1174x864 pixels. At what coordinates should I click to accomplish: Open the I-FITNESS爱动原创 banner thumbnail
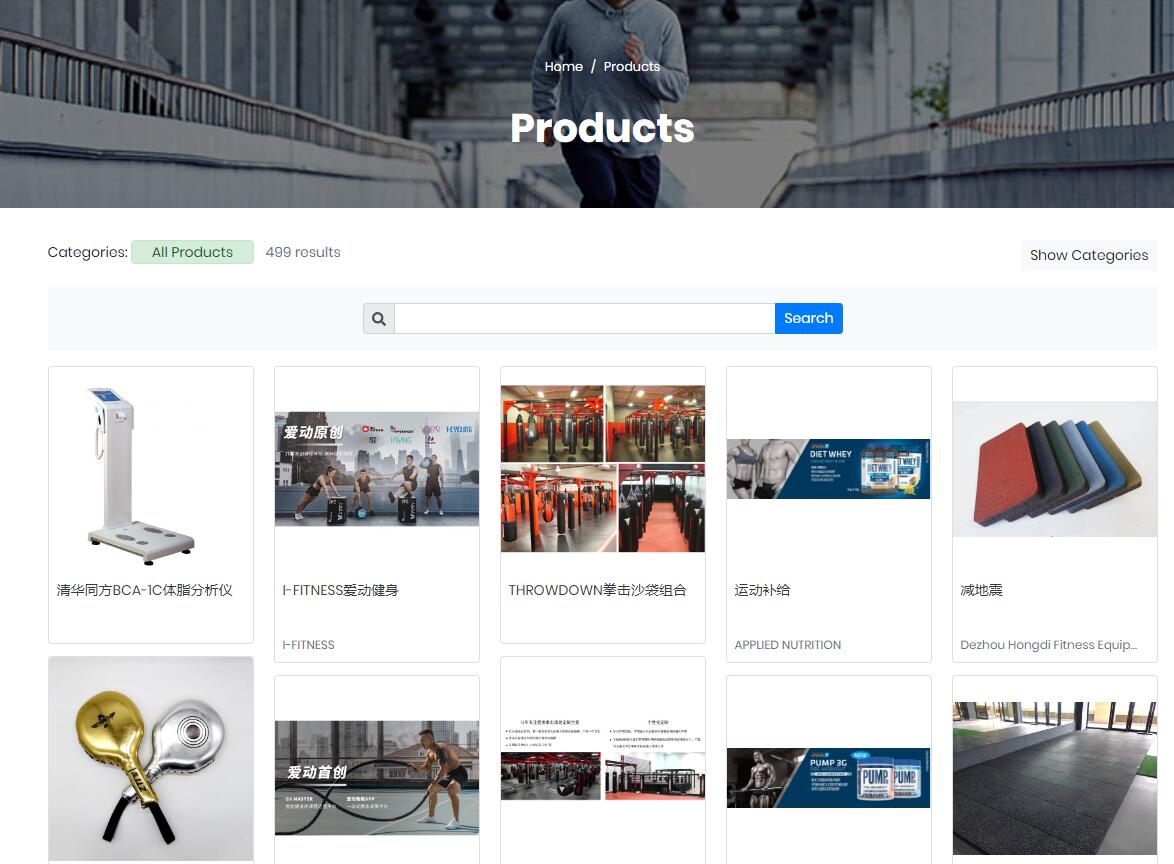(377, 469)
